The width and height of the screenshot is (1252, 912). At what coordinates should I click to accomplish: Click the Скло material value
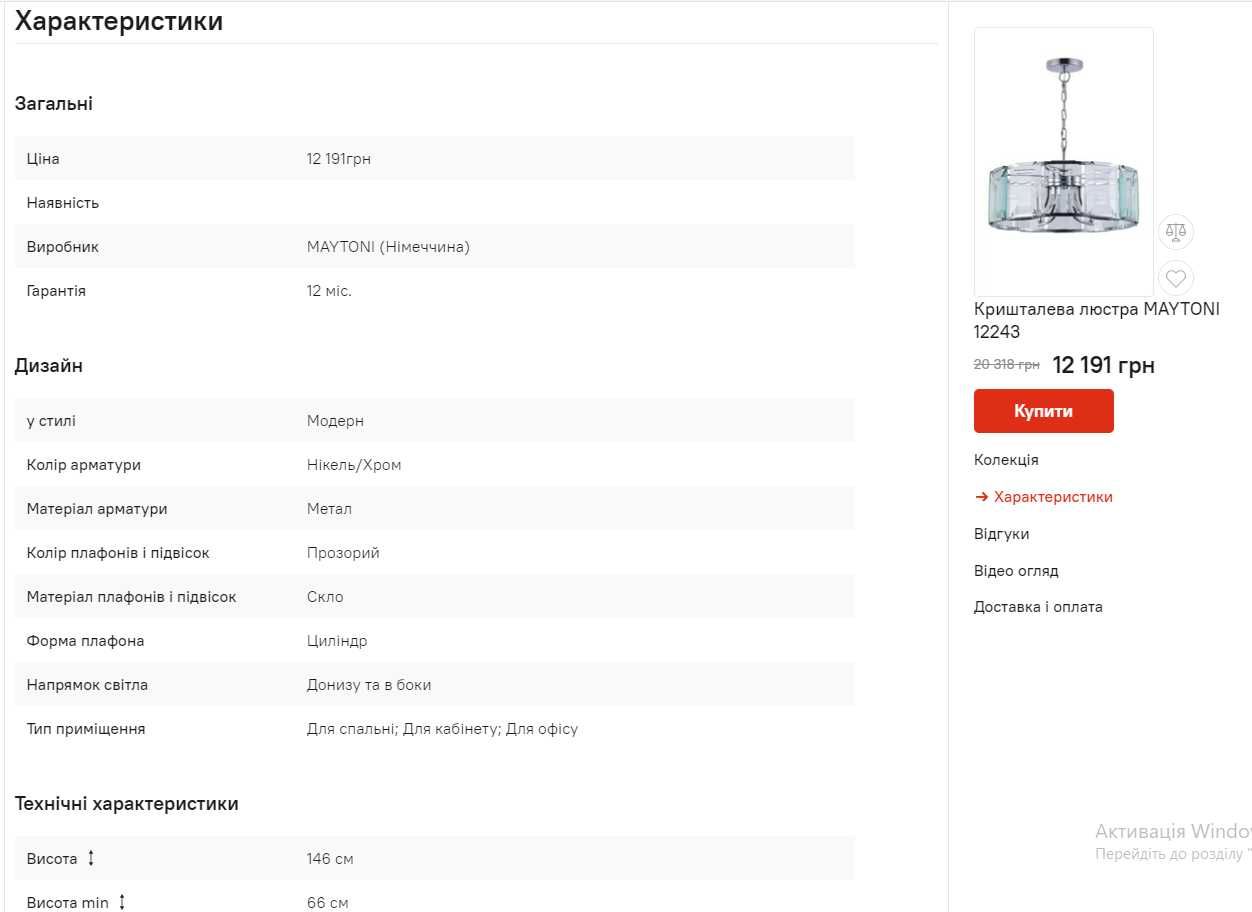(325, 597)
